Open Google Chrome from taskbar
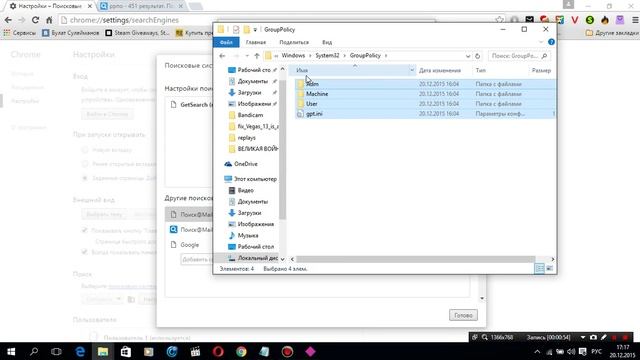This screenshot has width=640, height=360. 241,351
